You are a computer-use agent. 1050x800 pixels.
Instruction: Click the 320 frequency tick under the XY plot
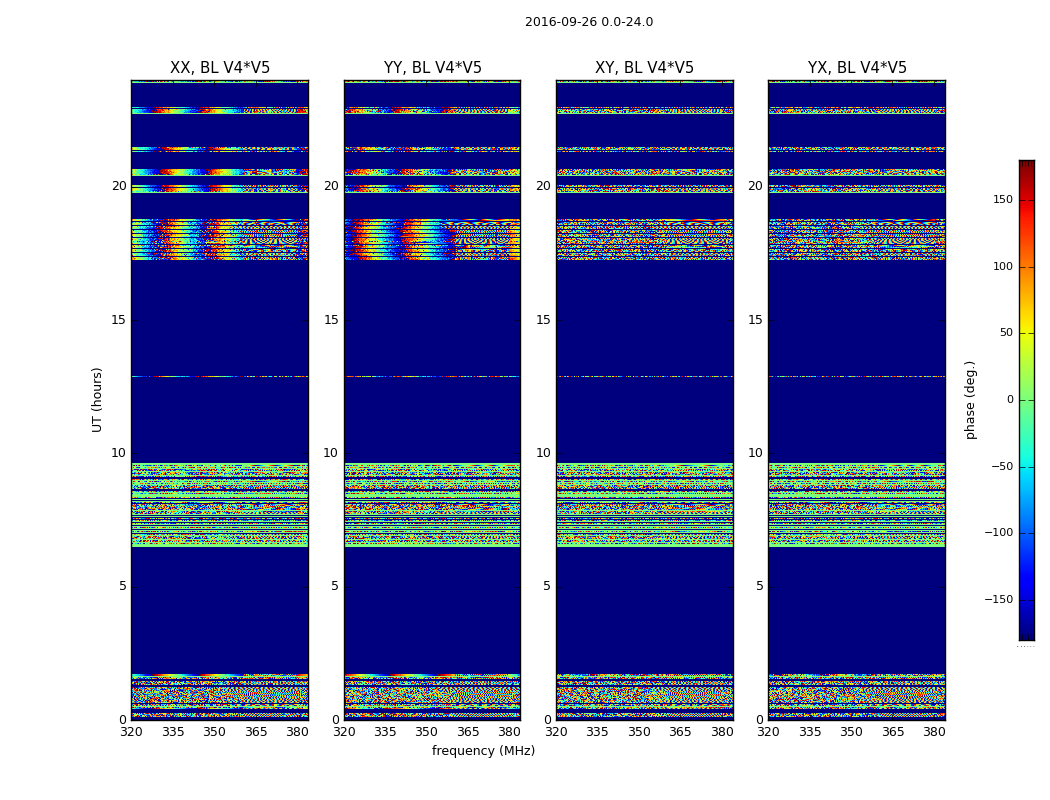coord(556,732)
